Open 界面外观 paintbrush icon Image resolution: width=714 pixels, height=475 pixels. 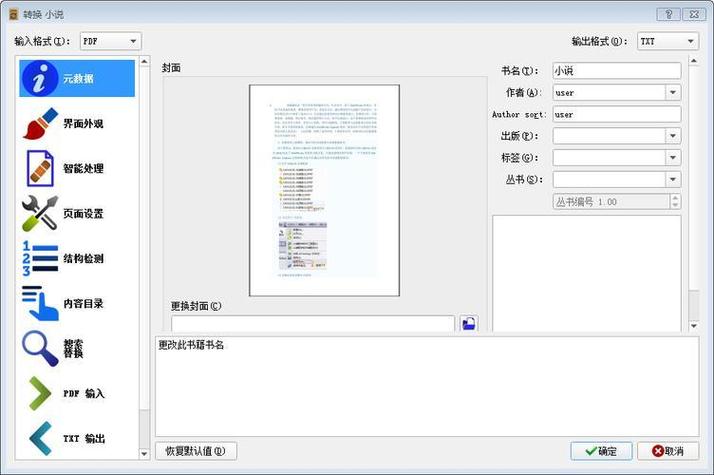40,123
